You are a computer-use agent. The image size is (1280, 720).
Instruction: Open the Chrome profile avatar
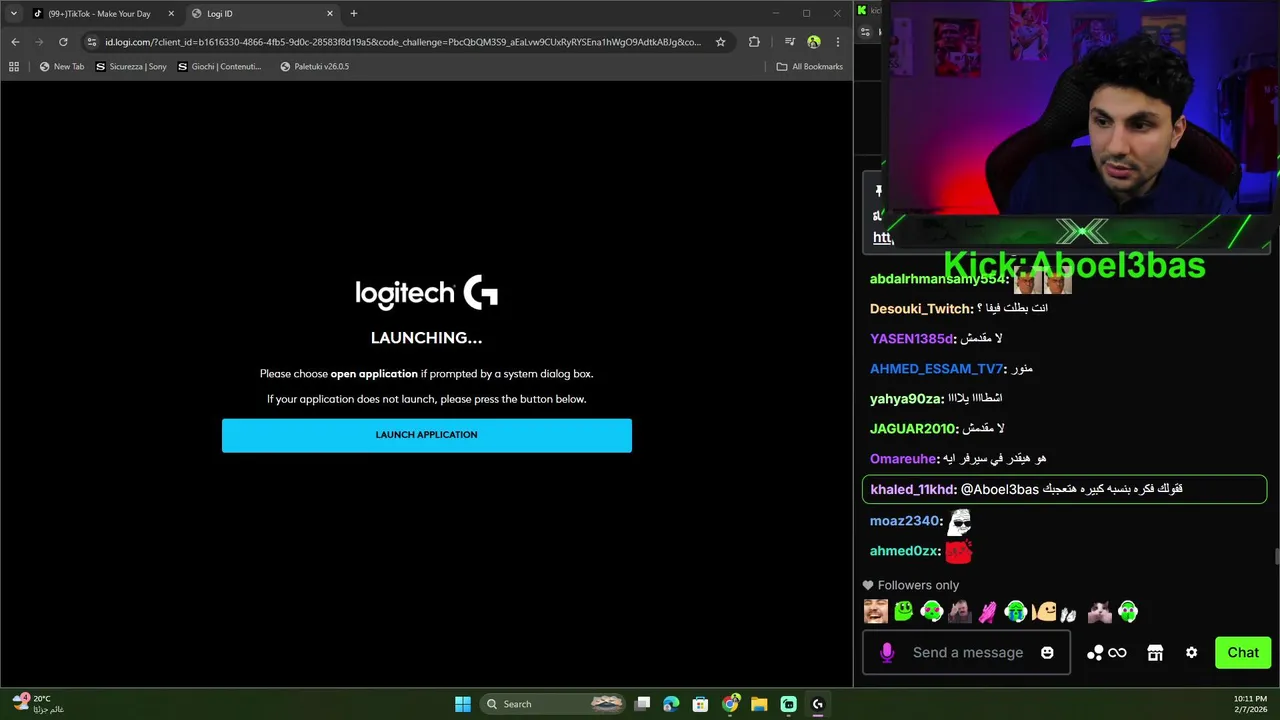pos(814,42)
